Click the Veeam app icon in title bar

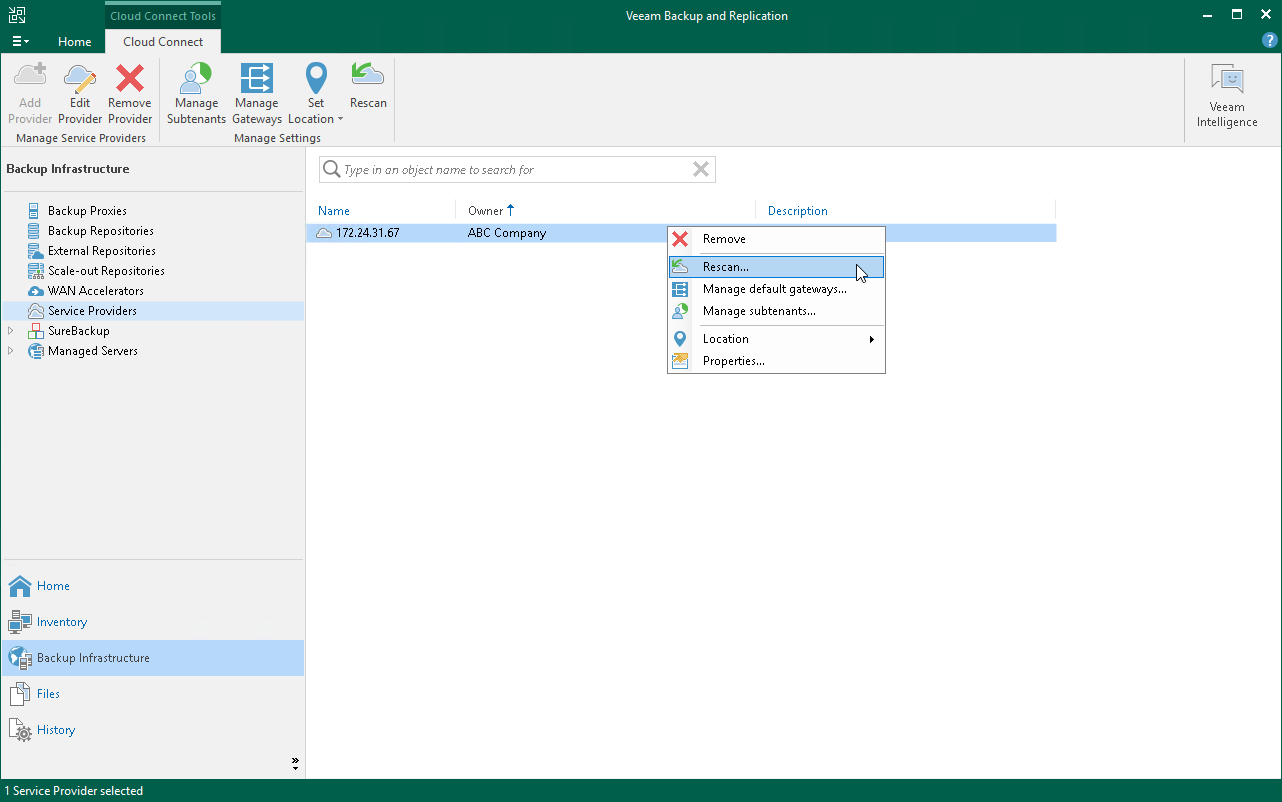18,15
